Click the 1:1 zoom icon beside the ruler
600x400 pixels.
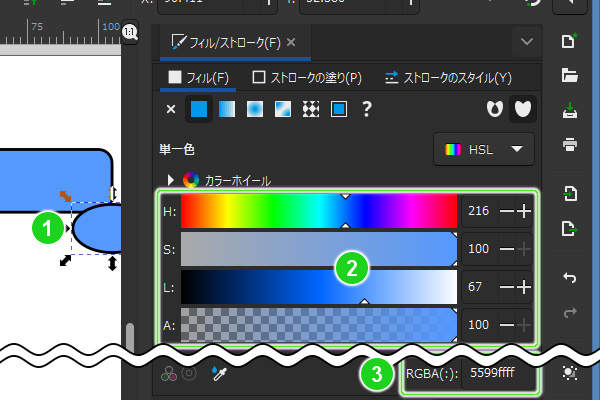pos(130,32)
